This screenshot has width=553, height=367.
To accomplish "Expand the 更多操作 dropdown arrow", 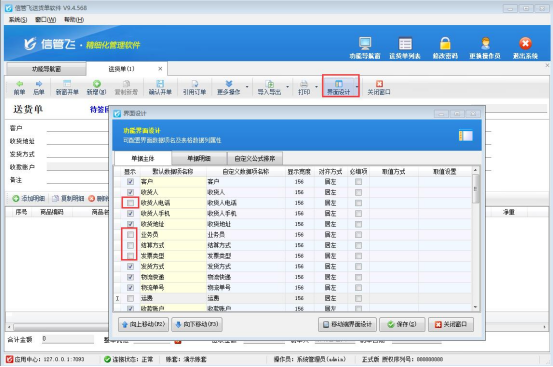I will point(247,87).
